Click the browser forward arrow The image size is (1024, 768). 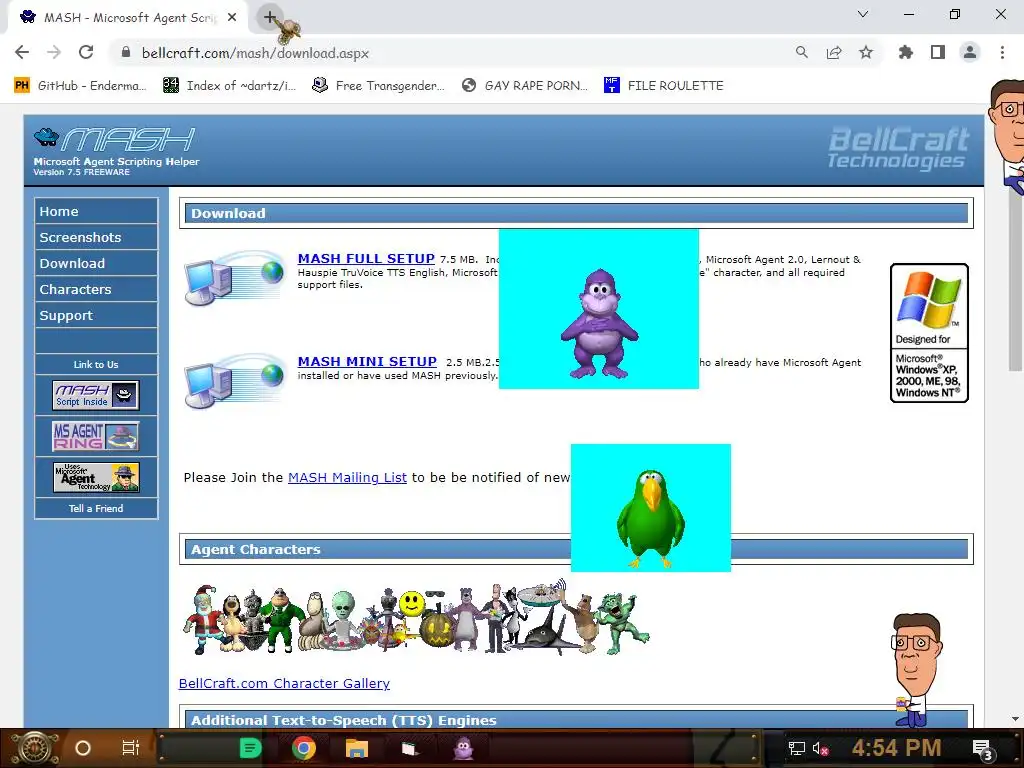pos(54,52)
